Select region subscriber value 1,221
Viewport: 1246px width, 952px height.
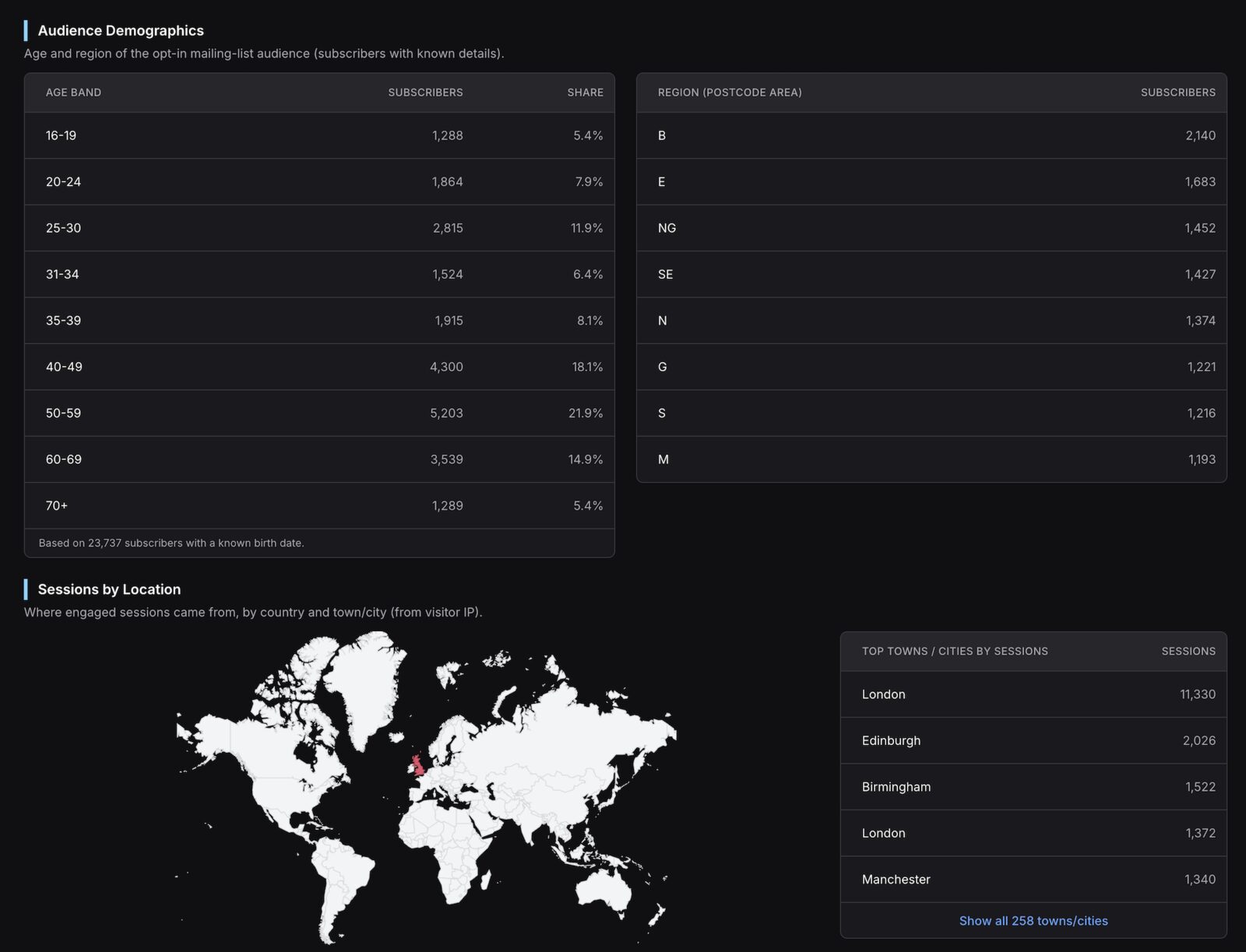1202,367
